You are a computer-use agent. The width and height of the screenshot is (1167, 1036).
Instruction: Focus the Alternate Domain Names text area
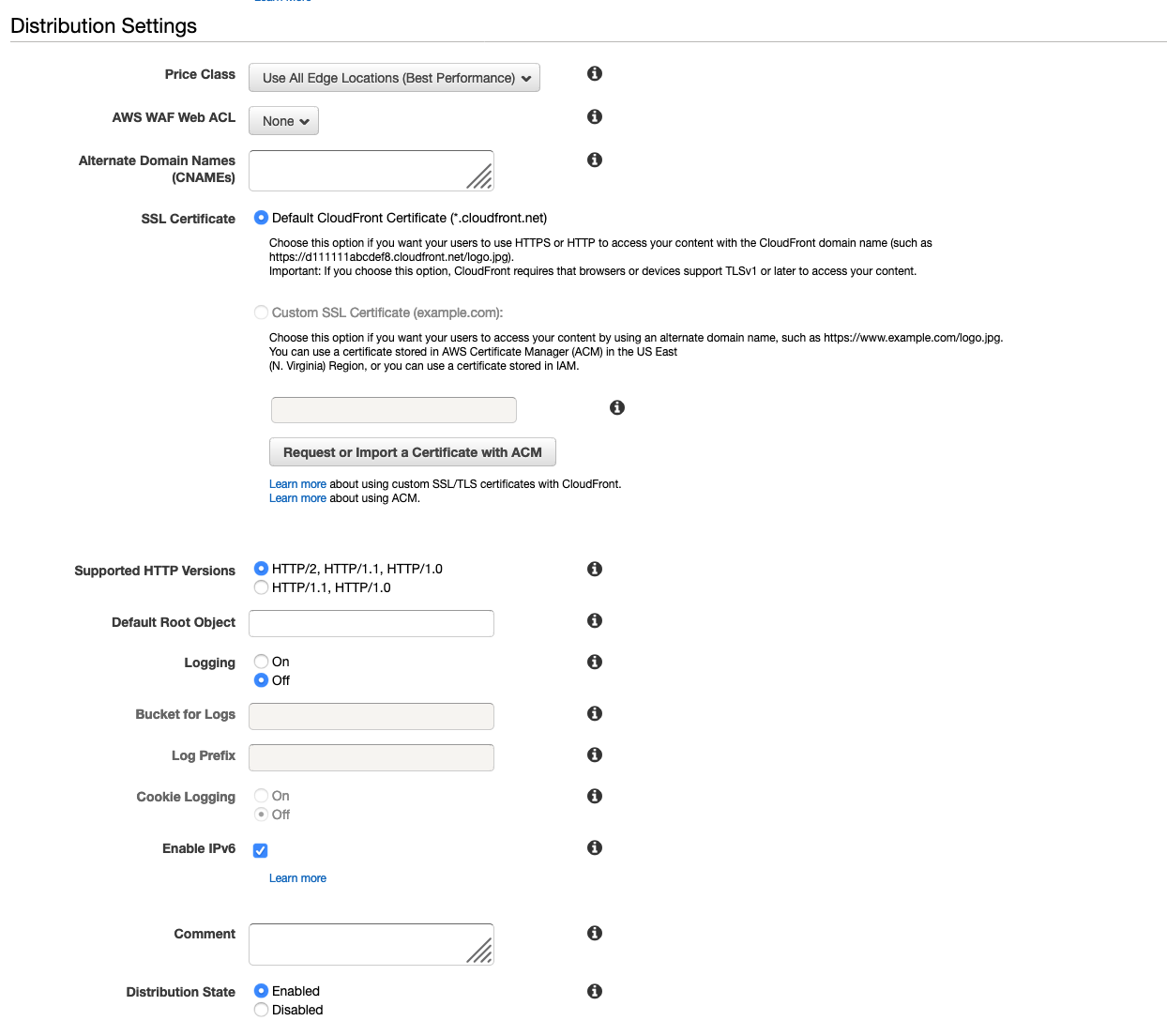pyautogui.click(x=371, y=171)
